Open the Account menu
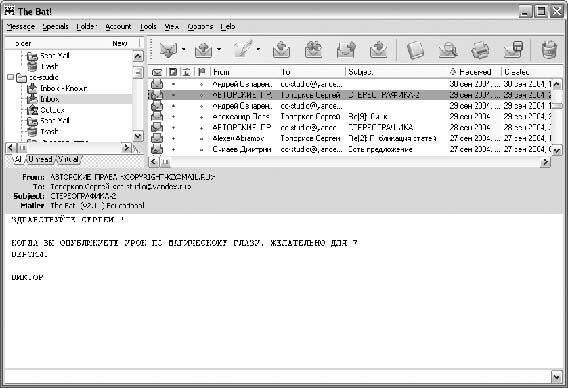 118,26
